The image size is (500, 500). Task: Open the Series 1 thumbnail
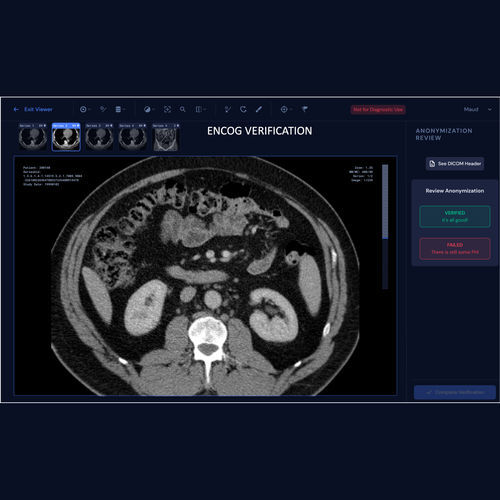tap(33, 137)
